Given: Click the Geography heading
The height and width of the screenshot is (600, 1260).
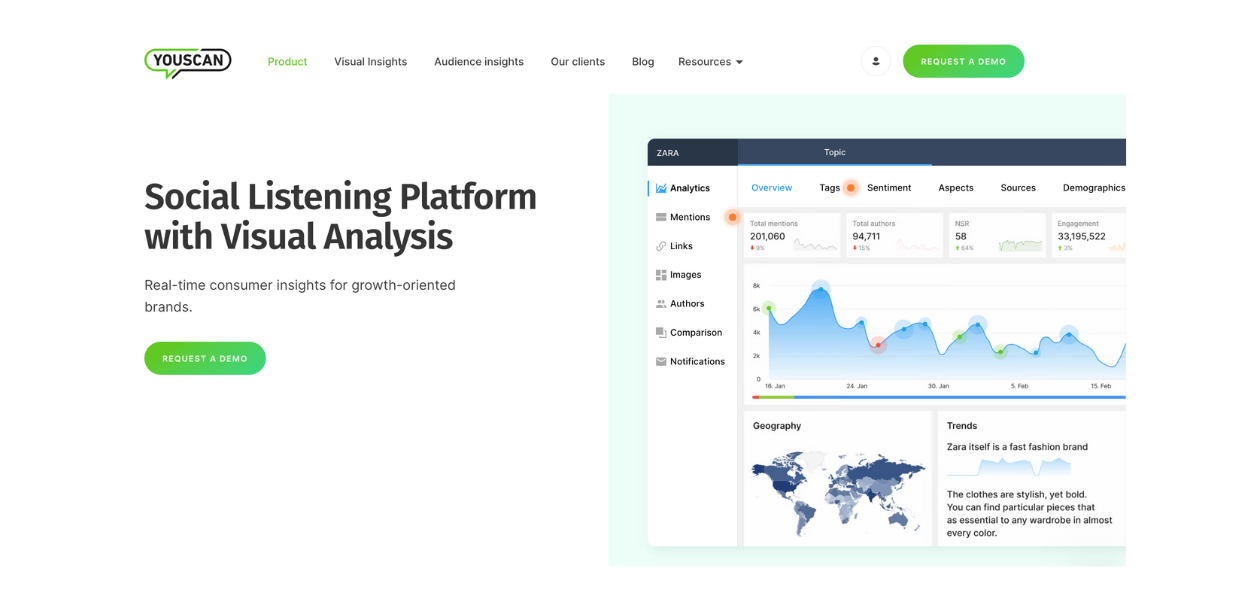Looking at the screenshot, I should (777, 426).
